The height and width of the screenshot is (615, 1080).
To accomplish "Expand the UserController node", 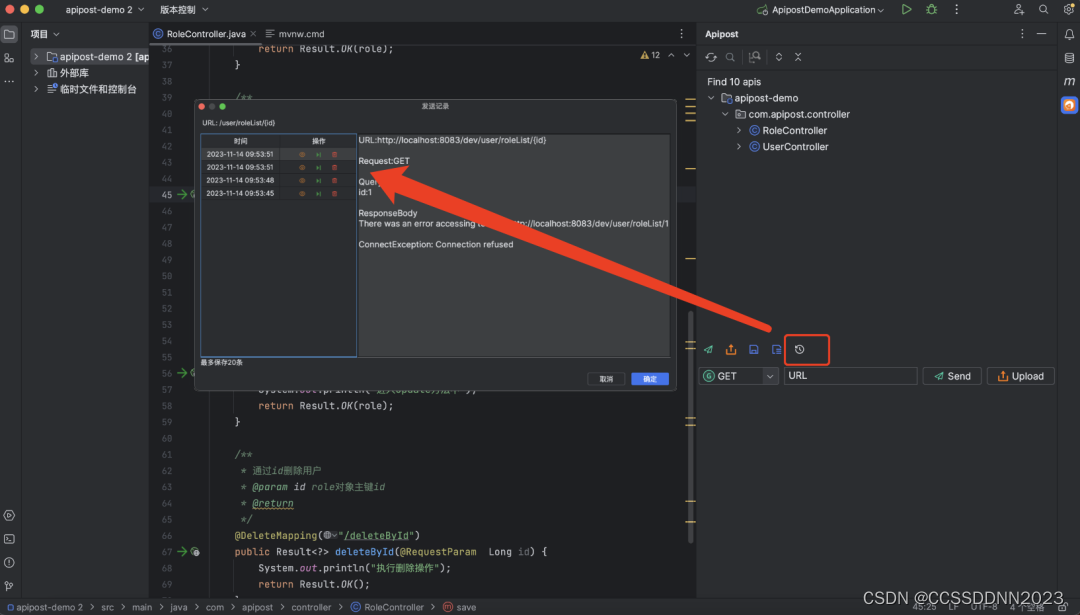I will (739, 147).
